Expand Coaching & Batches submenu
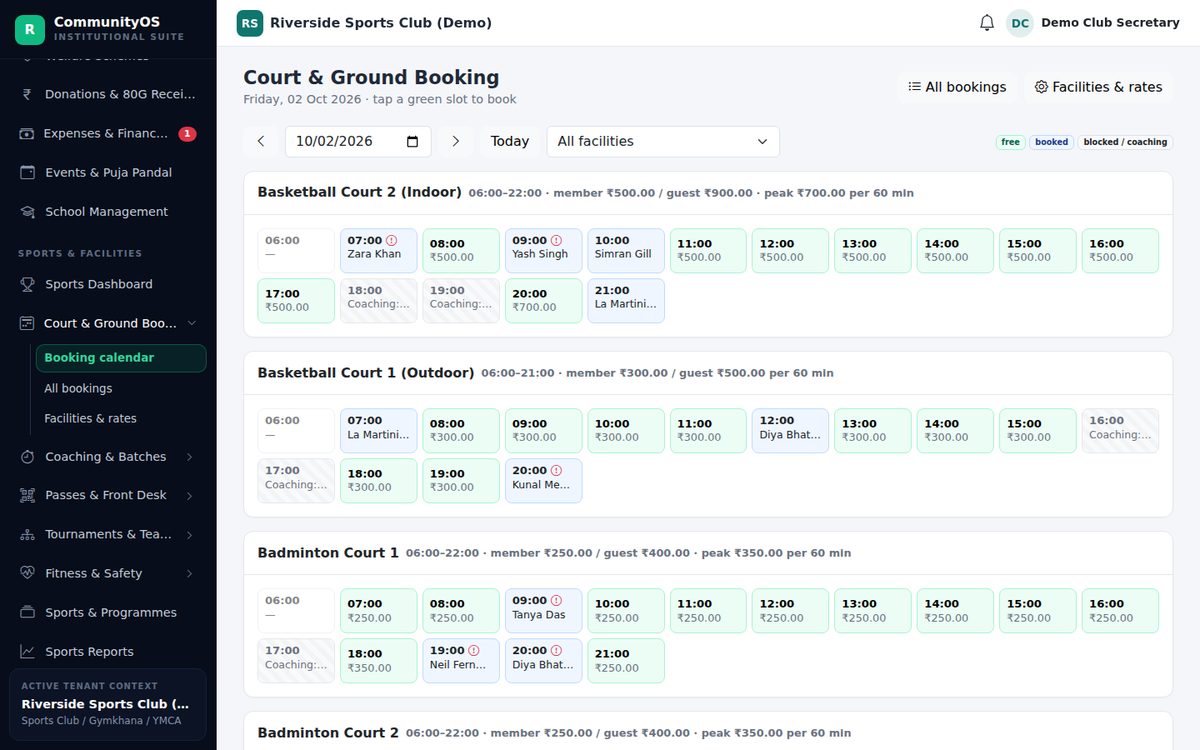This screenshot has height=750, width=1200. (190, 456)
